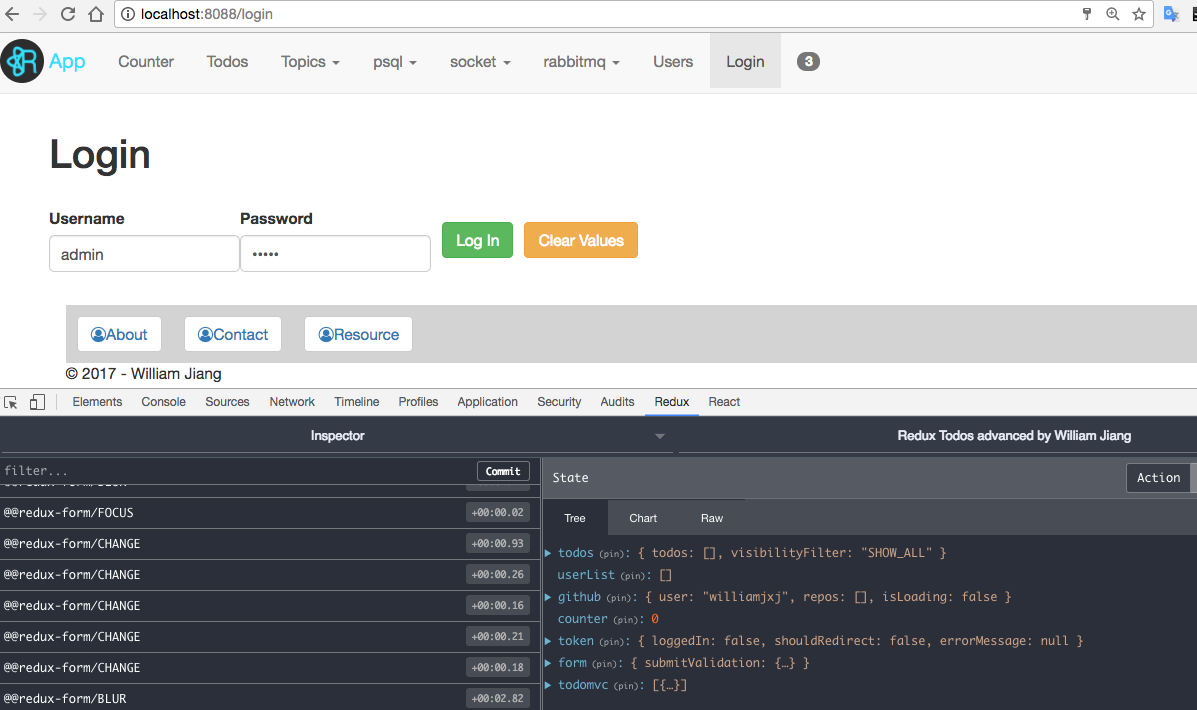This screenshot has height=710, width=1197.
Task: Click the browser address bar URL
Action: [x=206, y=14]
